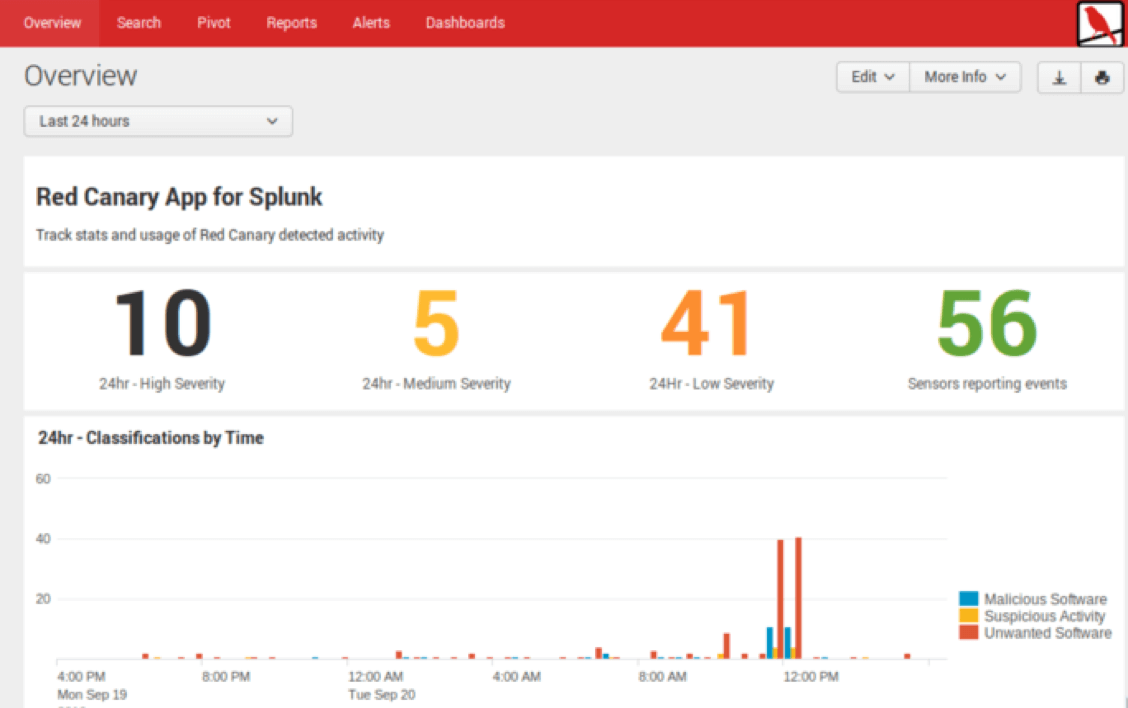Screen dimensions: 1128x708
Task: Click the High Severity count 10
Action: 162,324
